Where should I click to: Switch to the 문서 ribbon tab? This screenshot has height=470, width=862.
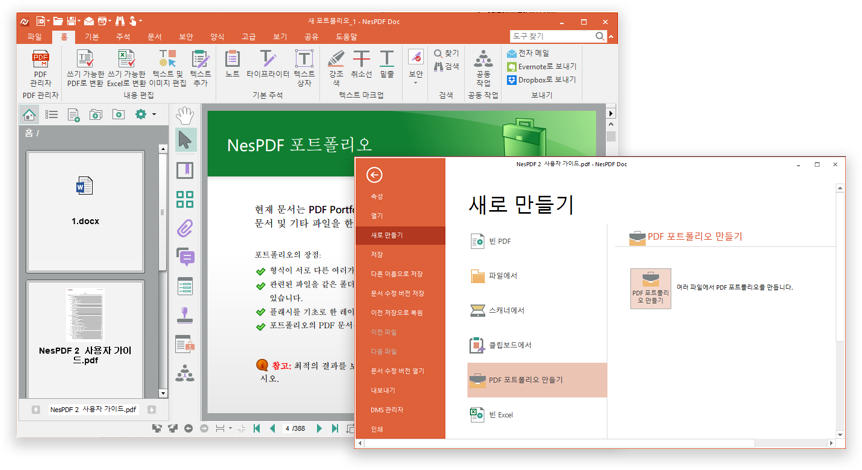click(x=154, y=37)
